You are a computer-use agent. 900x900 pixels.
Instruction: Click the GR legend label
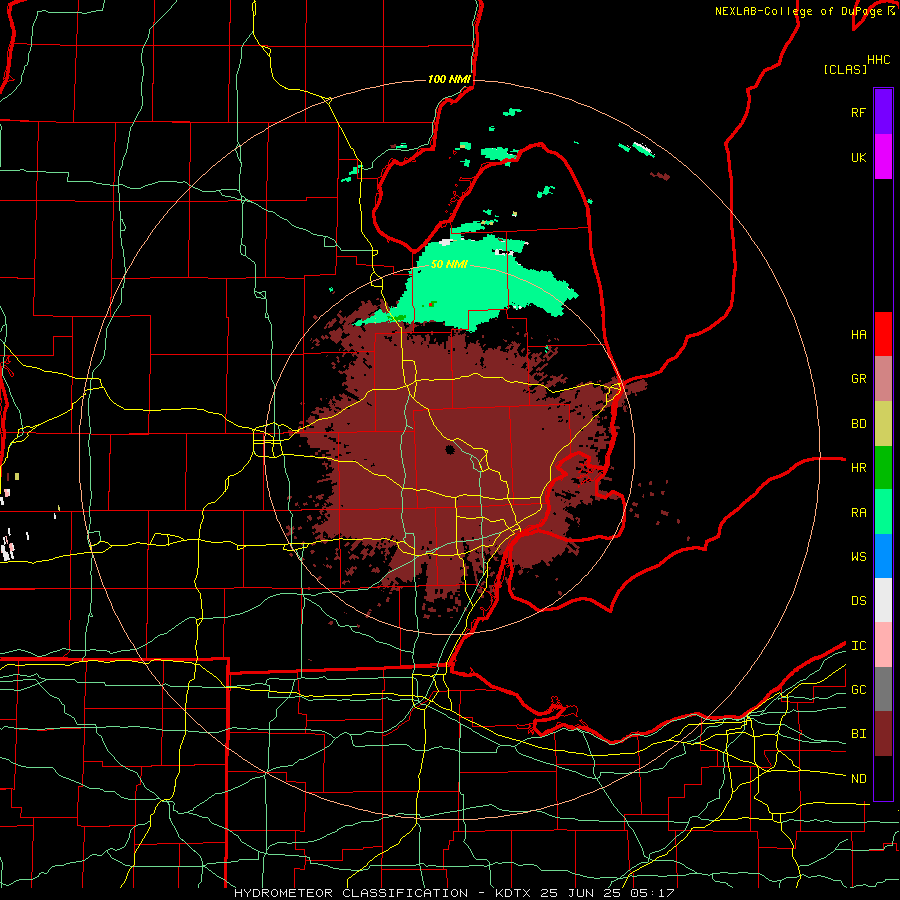click(x=858, y=379)
